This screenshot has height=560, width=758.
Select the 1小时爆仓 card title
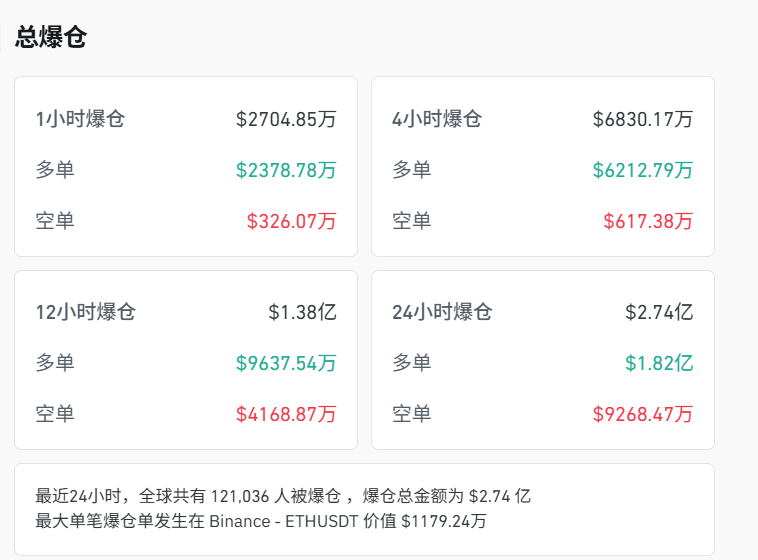pos(80,119)
